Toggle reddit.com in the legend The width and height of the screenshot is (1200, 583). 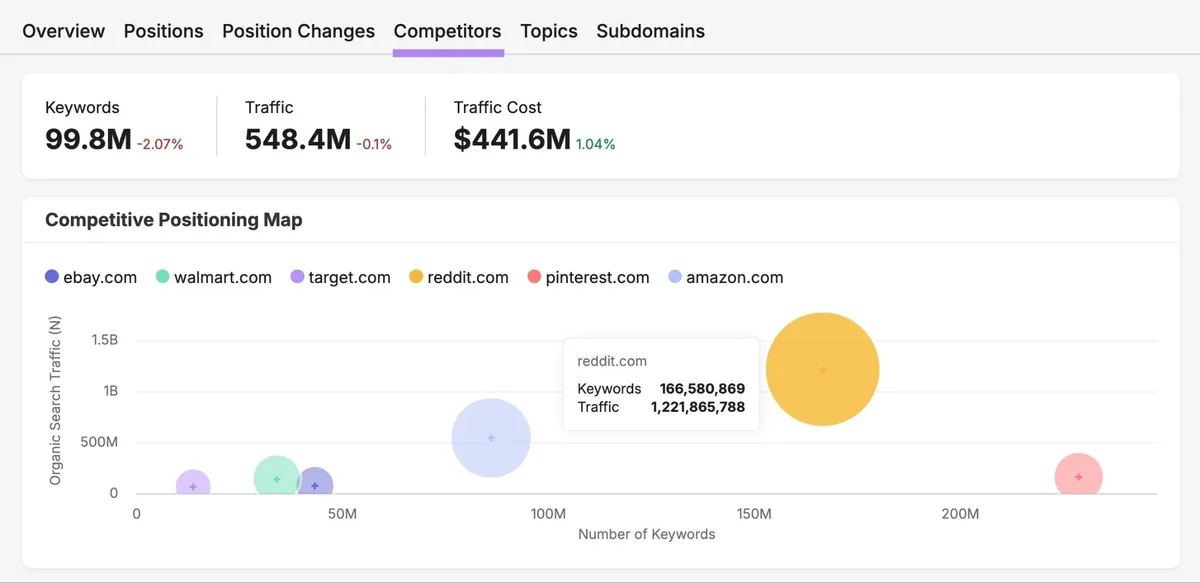pyautogui.click(x=459, y=277)
